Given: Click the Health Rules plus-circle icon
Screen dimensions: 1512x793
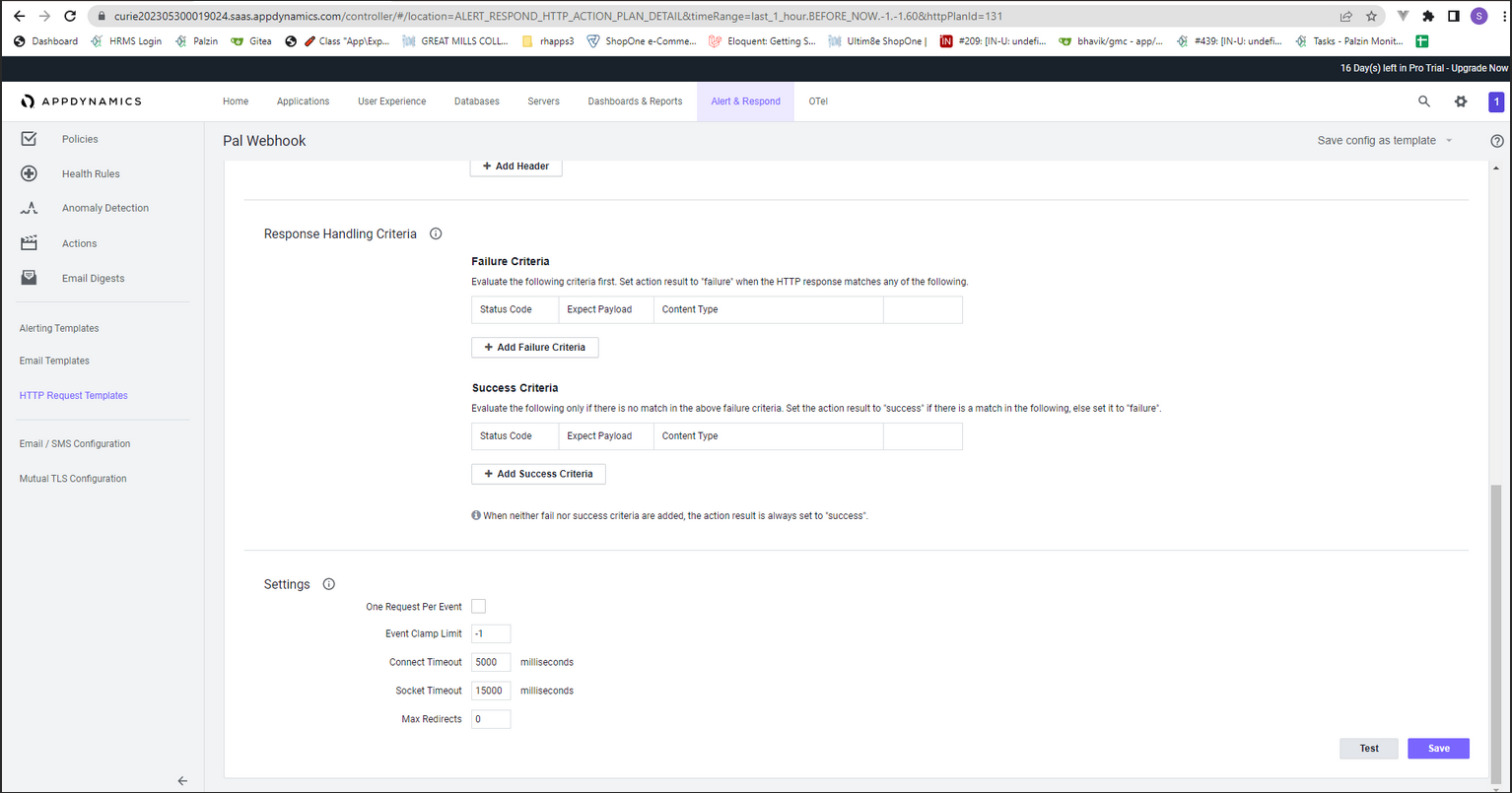Looking at the screenshot, I should tap(29, 173).
